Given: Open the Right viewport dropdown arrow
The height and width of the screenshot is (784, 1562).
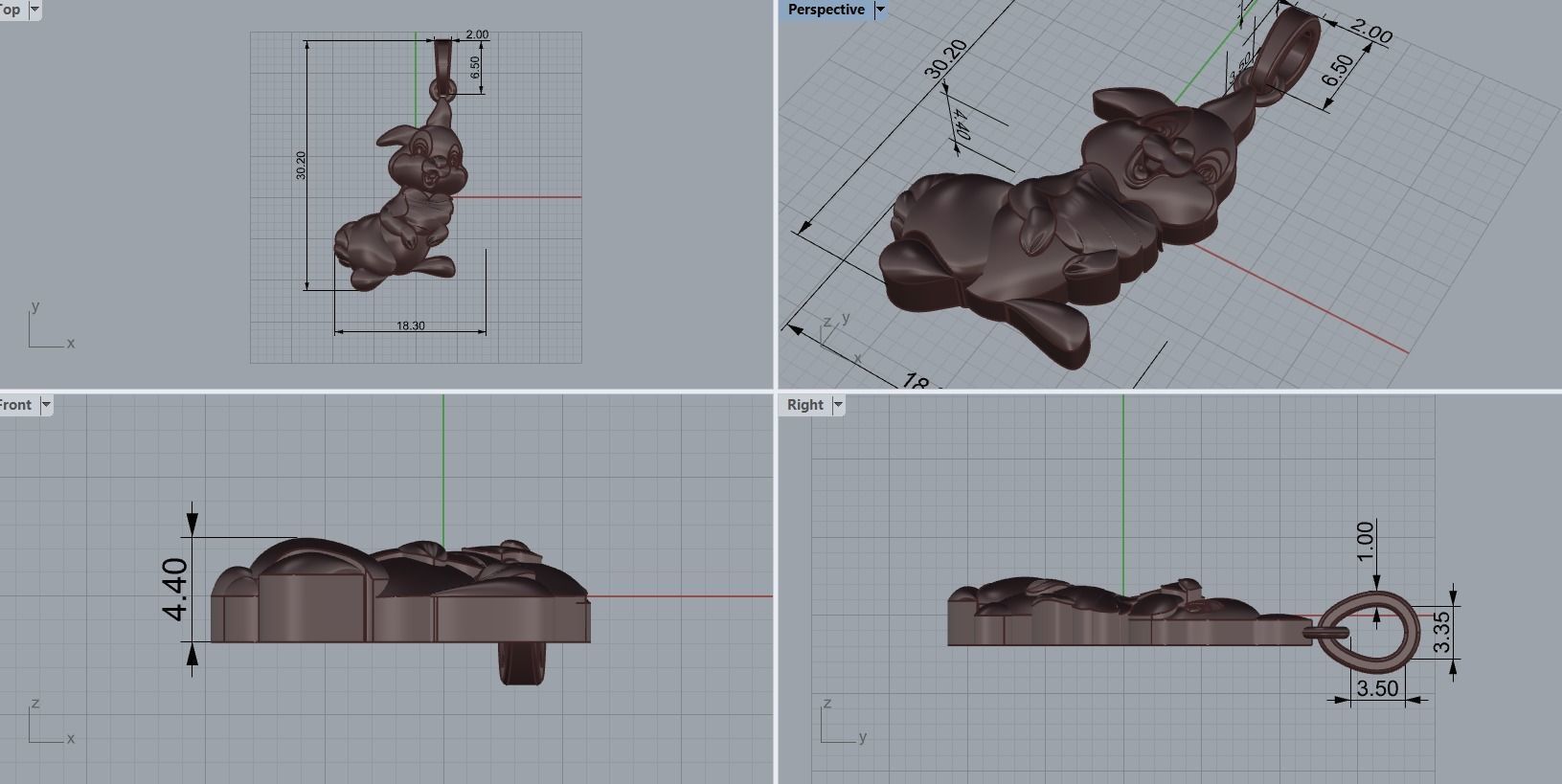Looking at the screenshot, I should (x=838, y=405).
